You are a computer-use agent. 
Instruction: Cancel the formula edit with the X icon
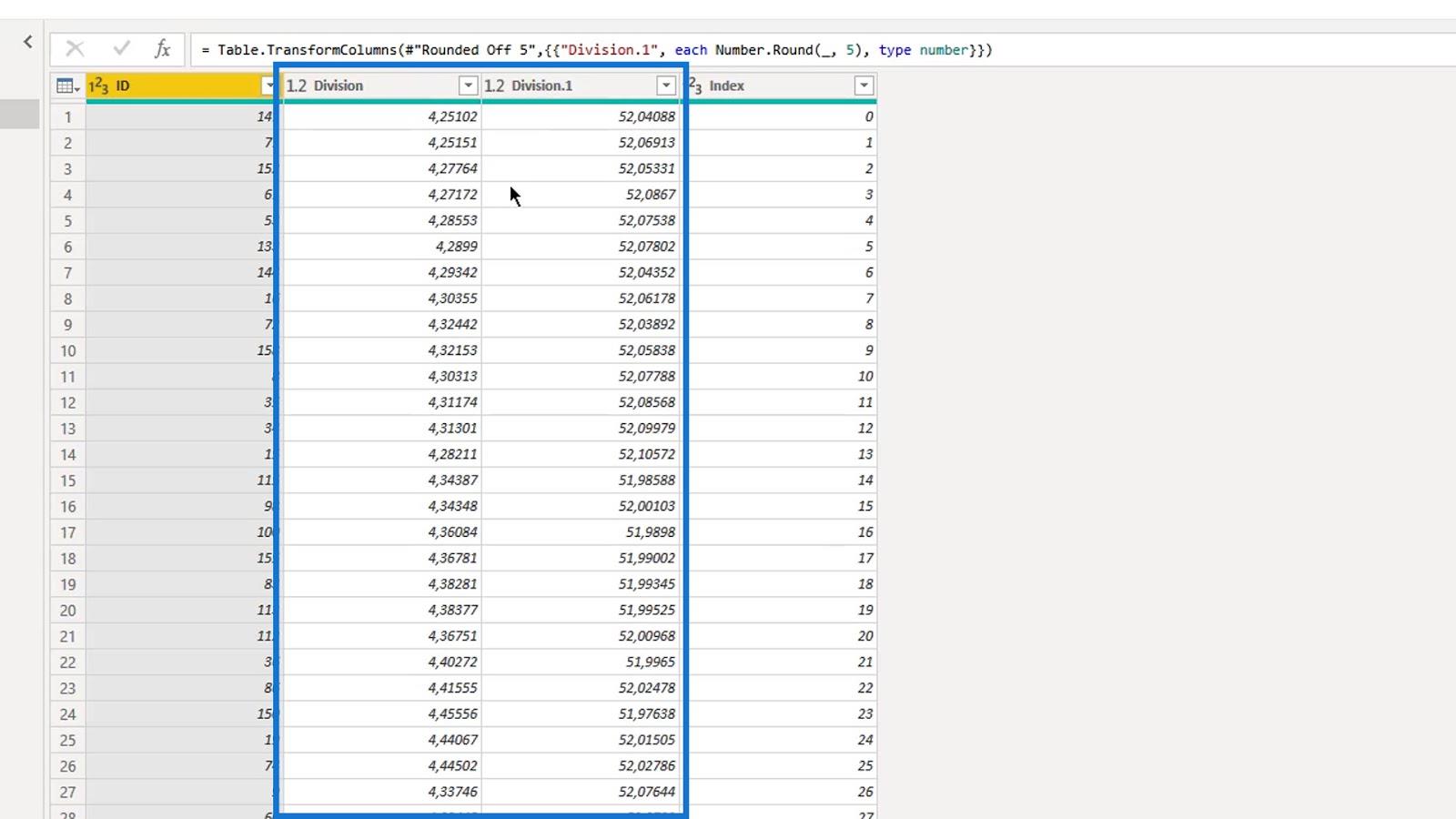coord(75,49)
